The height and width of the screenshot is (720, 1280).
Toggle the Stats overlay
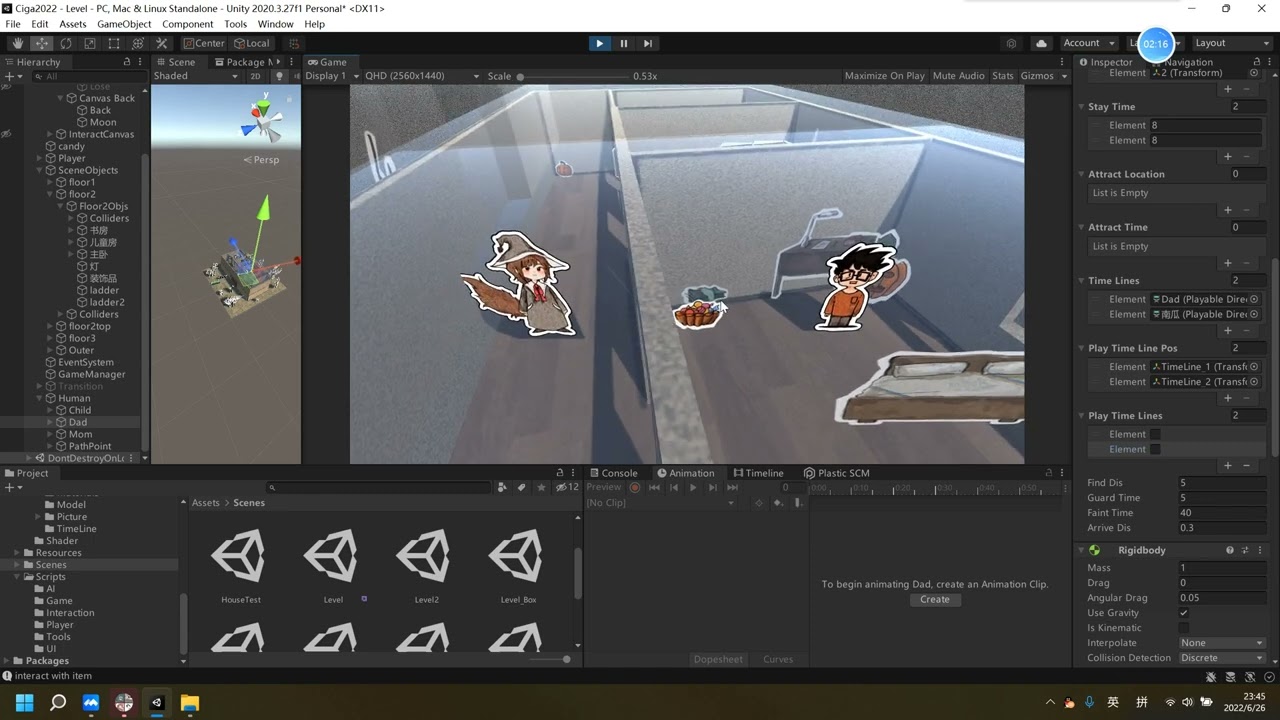1002,76
